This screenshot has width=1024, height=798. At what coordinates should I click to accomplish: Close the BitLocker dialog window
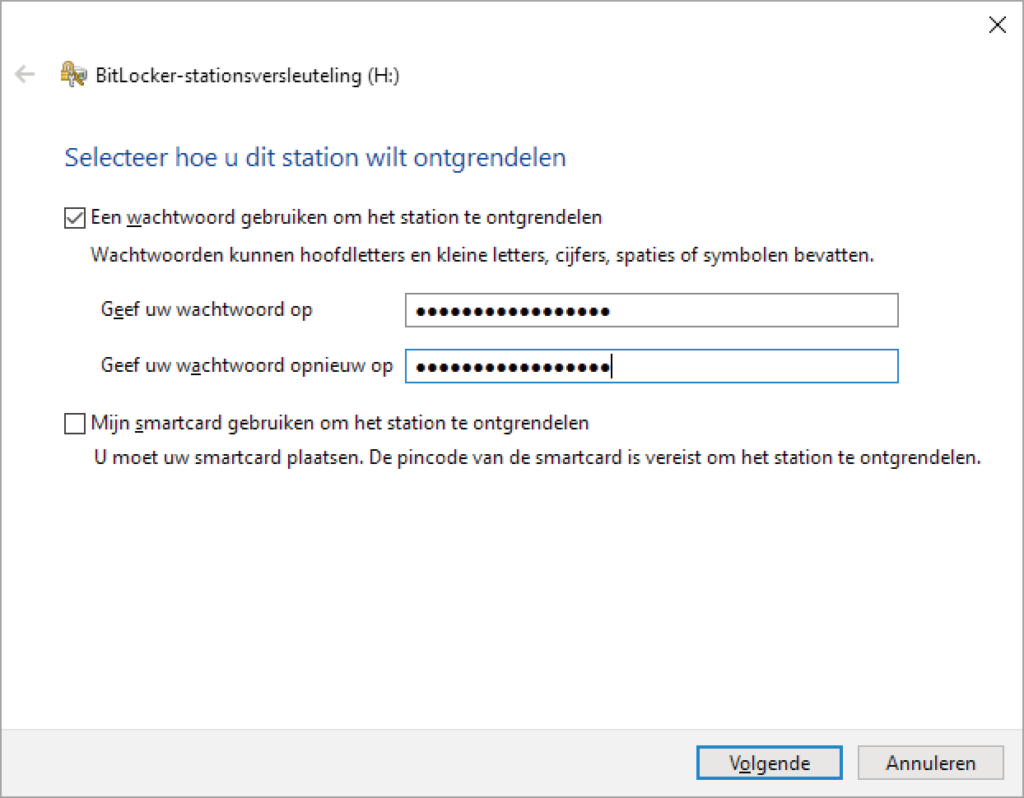996,26
